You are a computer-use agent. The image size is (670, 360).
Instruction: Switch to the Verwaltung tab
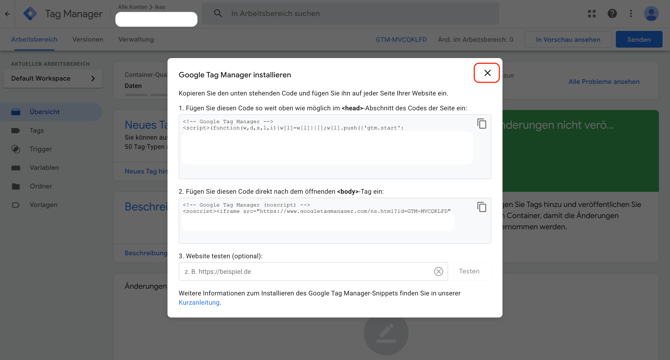click(136, 39)
